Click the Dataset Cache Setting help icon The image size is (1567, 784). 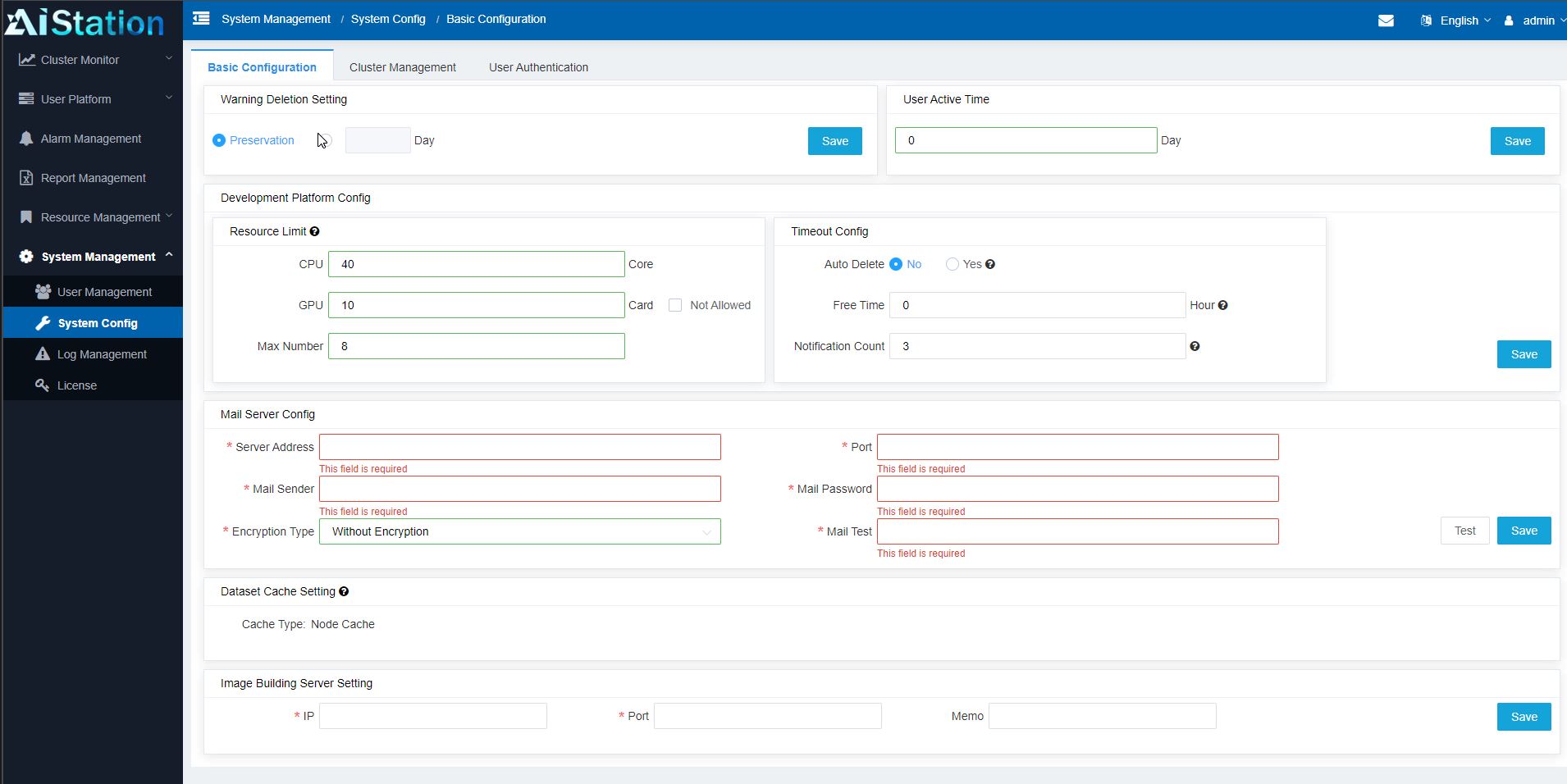(344, 592)
